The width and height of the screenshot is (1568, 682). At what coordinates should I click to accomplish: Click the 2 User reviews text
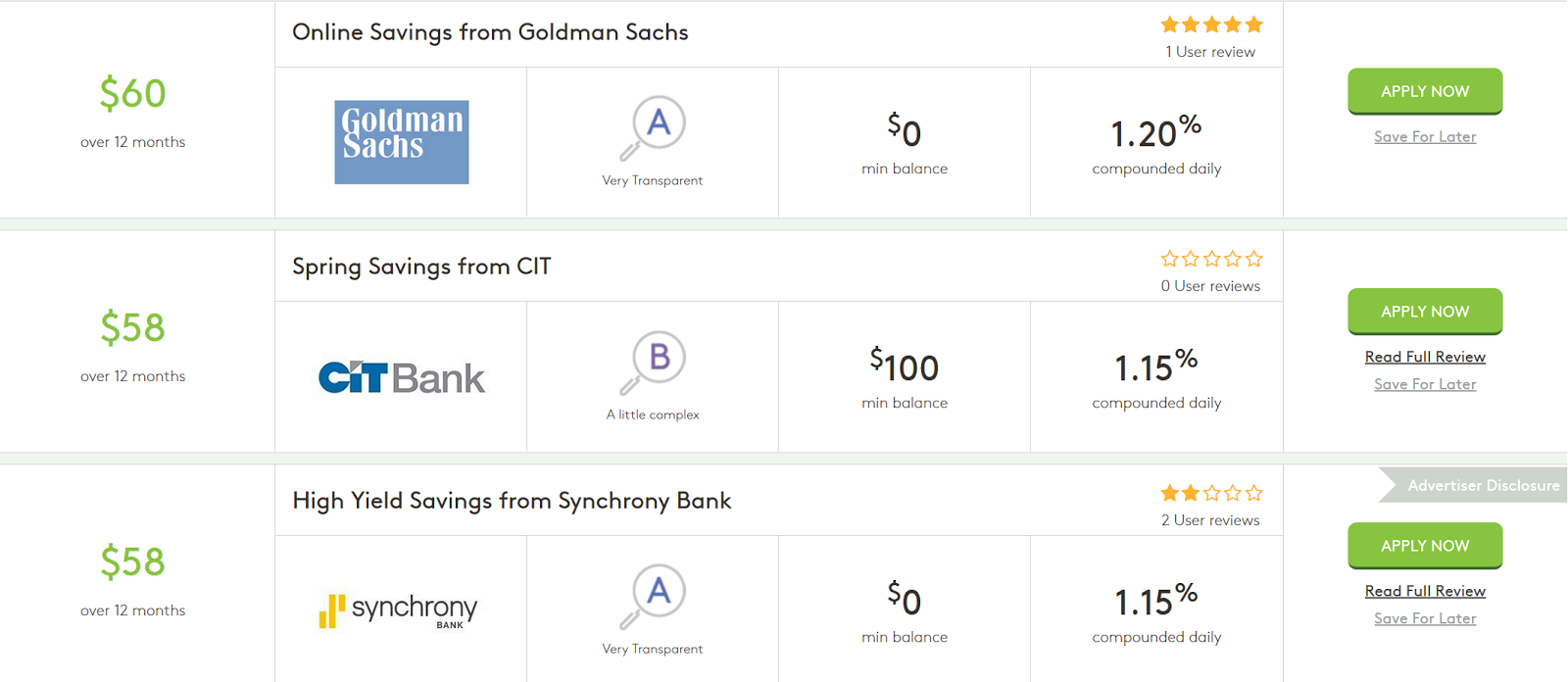[x=1210, y=520]
